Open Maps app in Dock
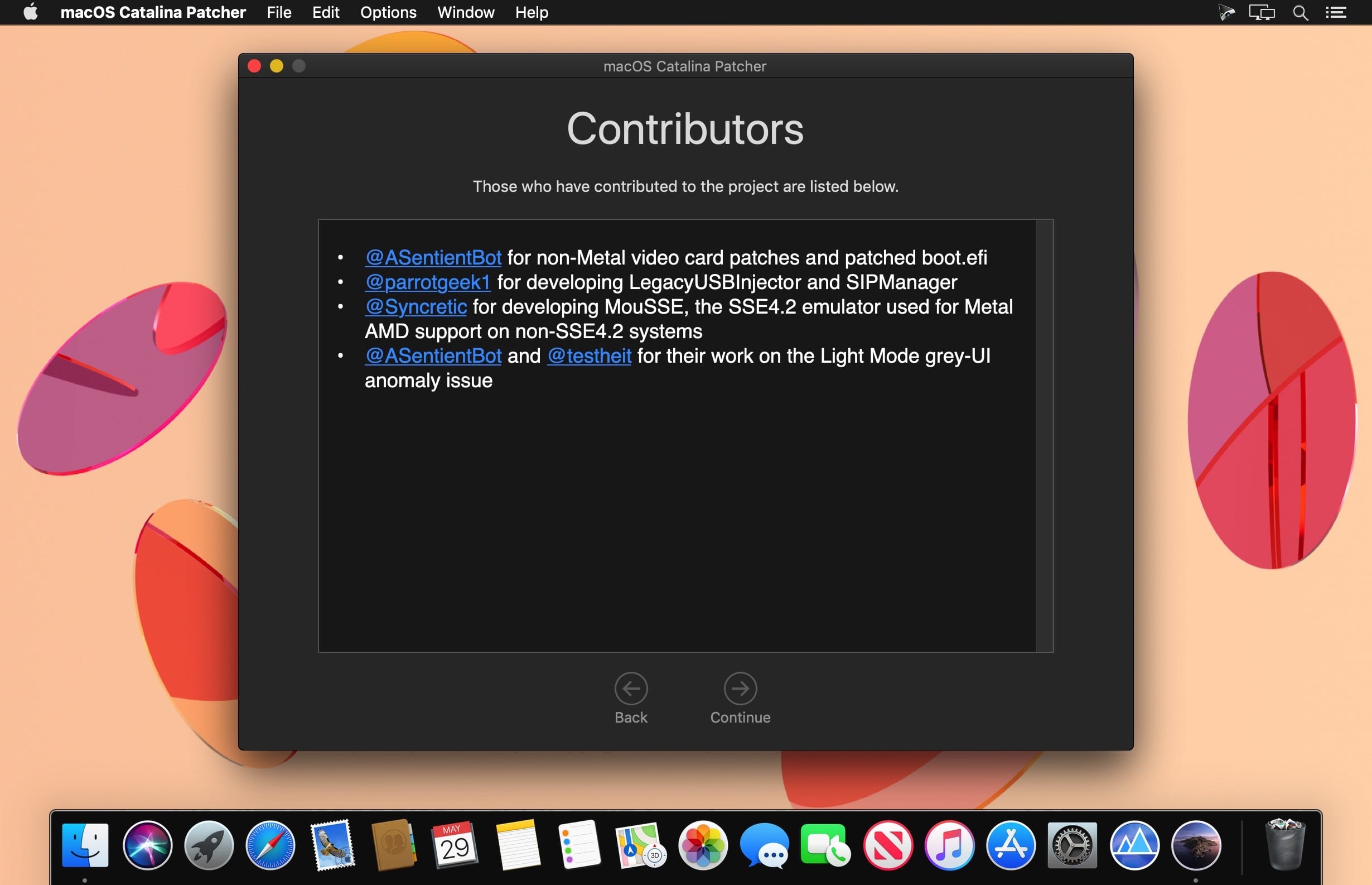Viewport: 1372px width, 885px height. tap(640, 845)
